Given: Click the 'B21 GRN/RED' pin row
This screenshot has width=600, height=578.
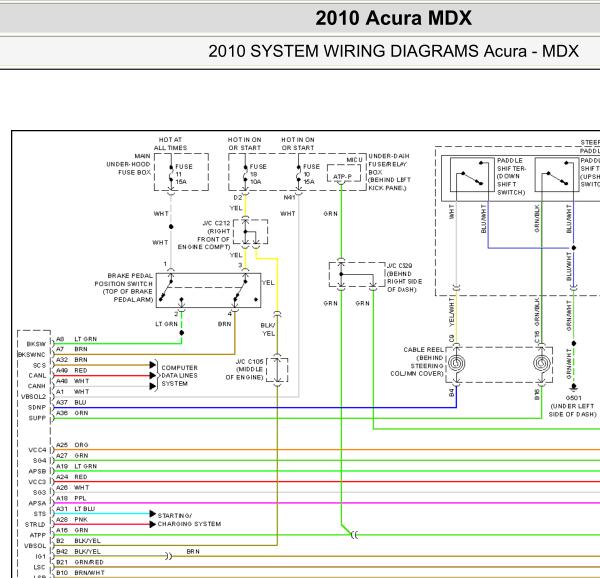Looking at the screenshot, I should click(80, 562).
